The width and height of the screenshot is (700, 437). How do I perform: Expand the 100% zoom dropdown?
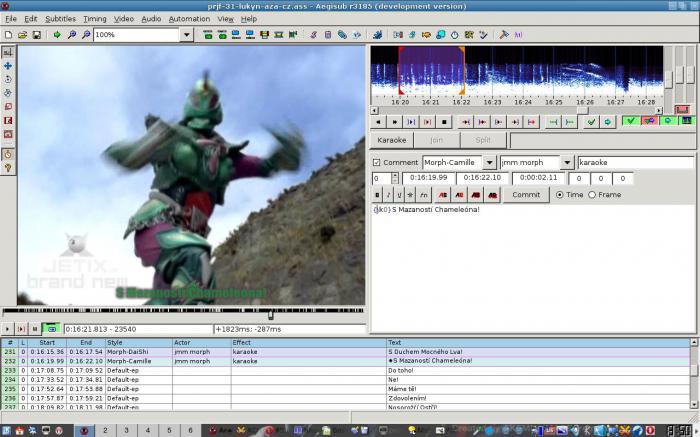(187, 35)
